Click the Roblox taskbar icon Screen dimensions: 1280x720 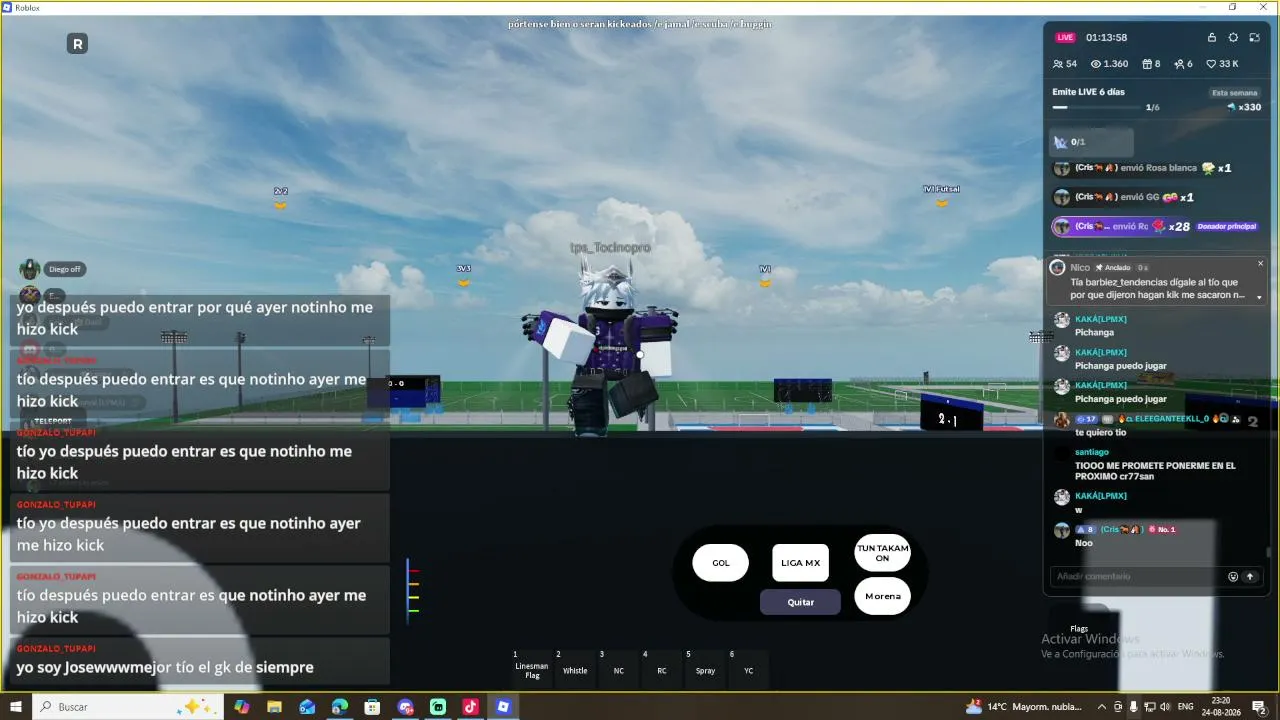503,707
